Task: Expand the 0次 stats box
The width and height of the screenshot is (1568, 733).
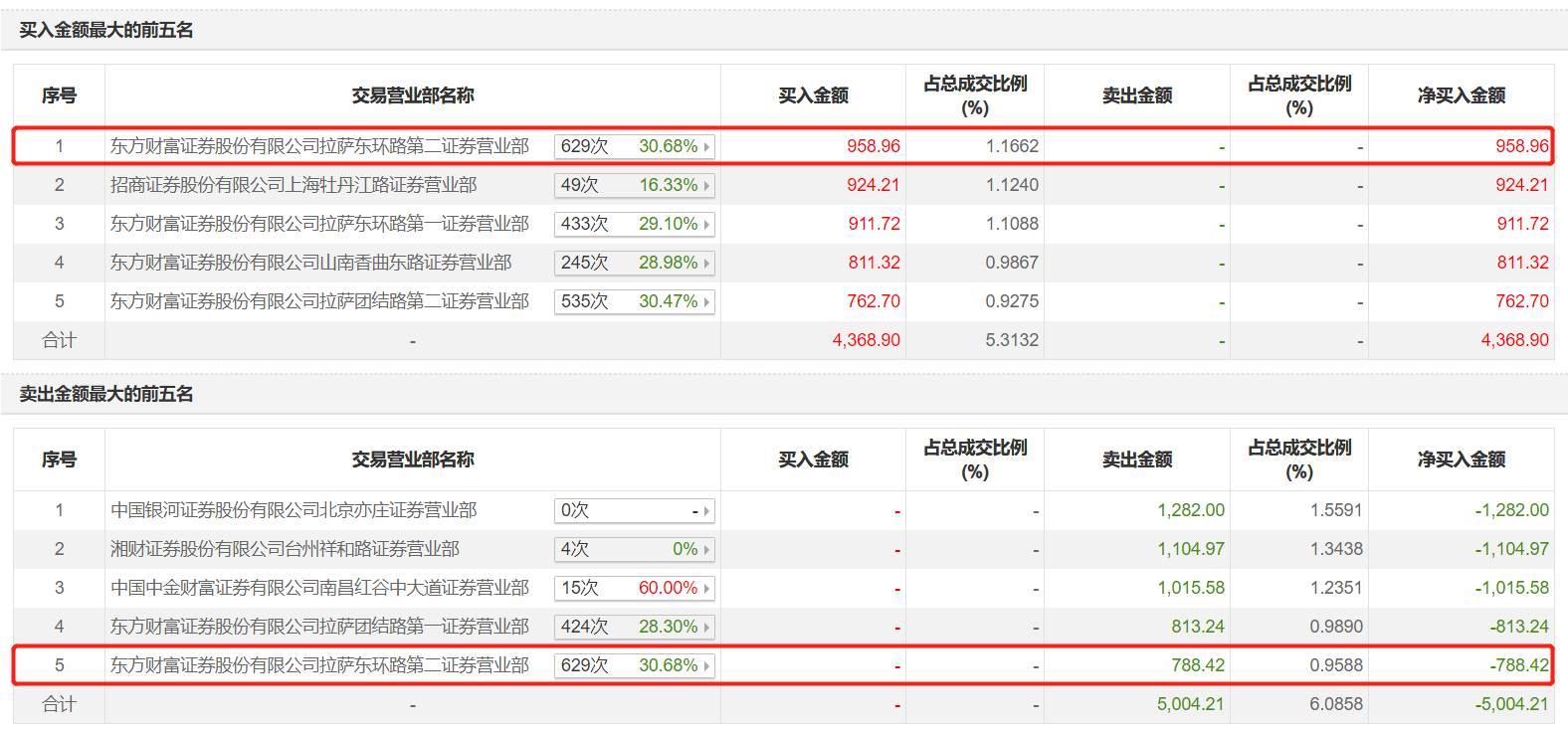Action: (635, 510)
